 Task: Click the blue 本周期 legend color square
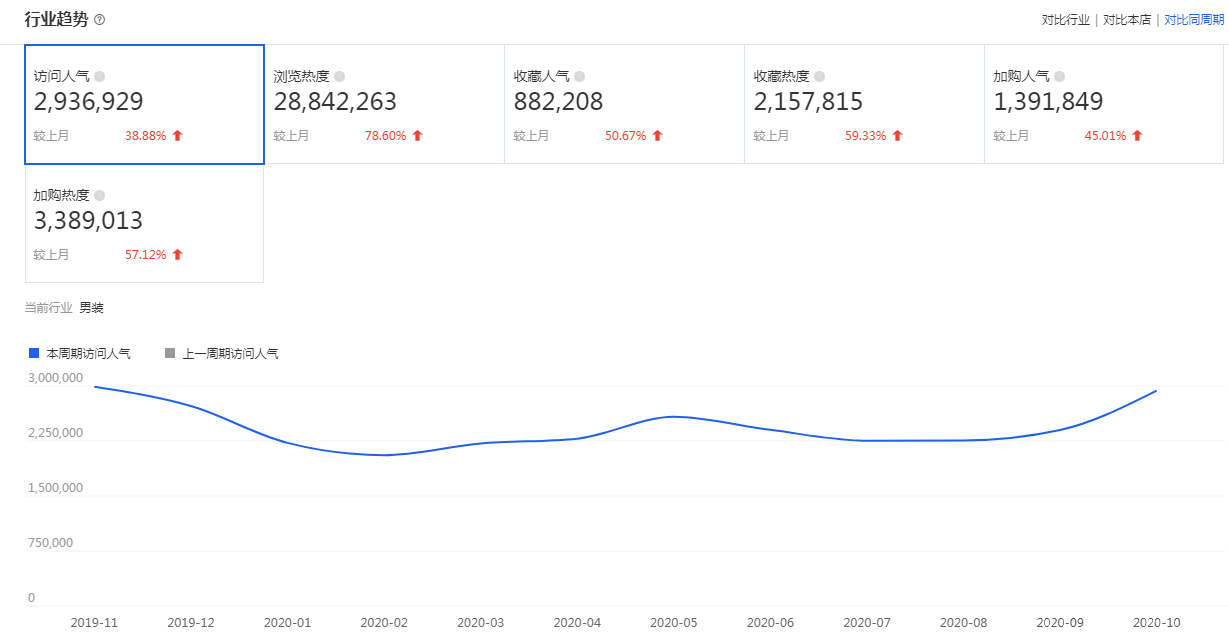[34, 353]
